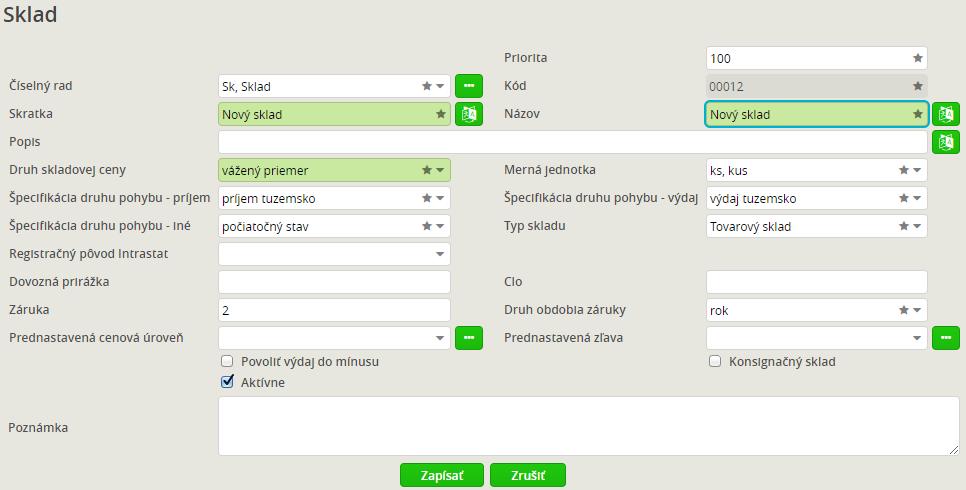Click the Zrušiť button
This screenshot has height=490, width=966.
click(528, 475)
